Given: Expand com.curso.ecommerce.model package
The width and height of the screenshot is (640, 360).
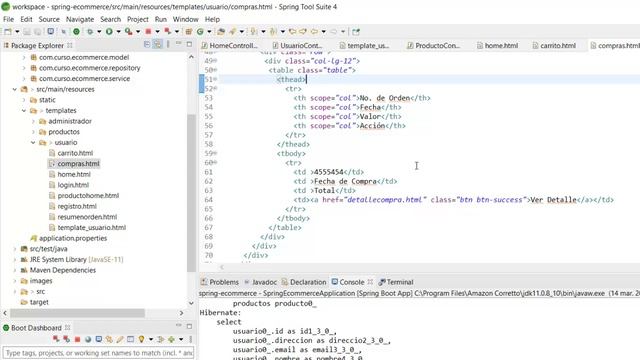Looking at the screenshot, I should [24, 58].
